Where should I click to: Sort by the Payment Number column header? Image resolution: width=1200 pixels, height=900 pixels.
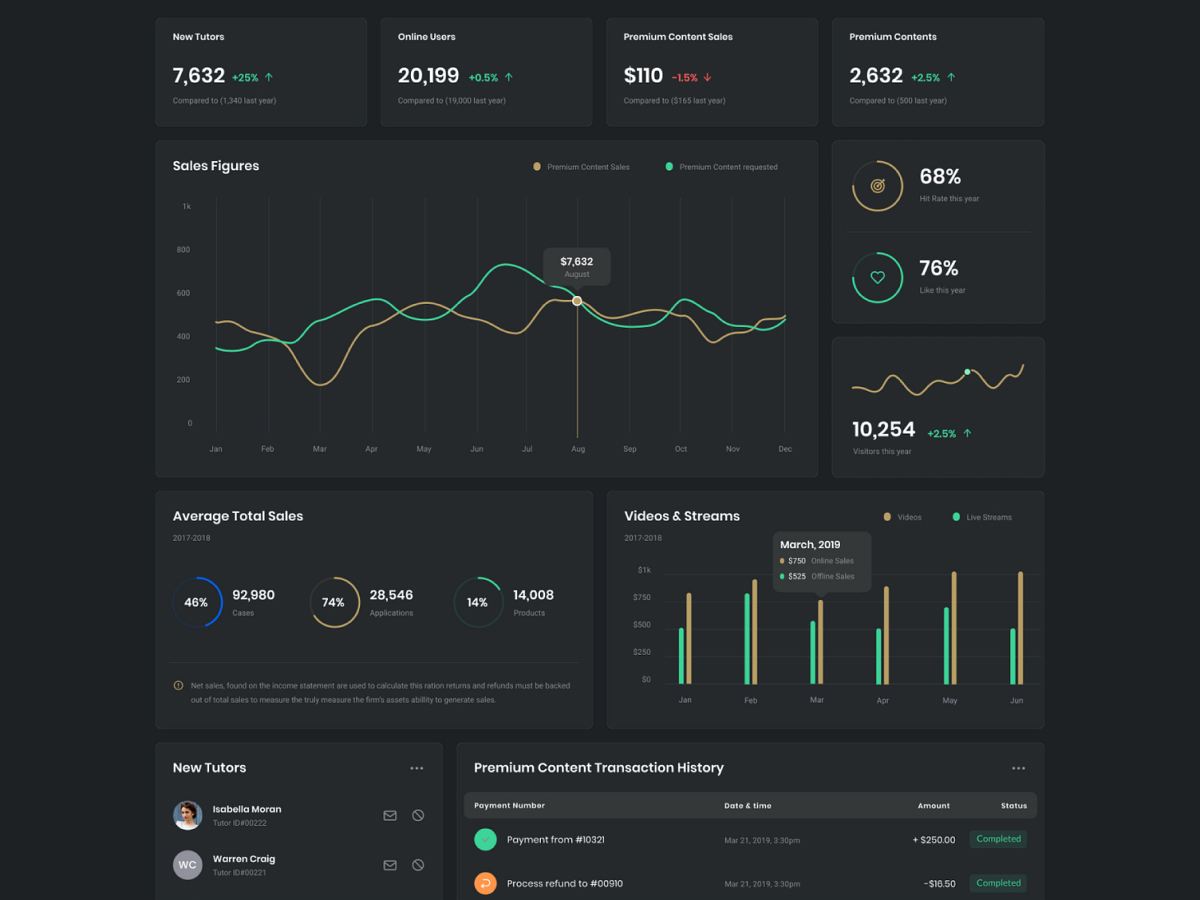pyautogui.click(x=509, y=805)
